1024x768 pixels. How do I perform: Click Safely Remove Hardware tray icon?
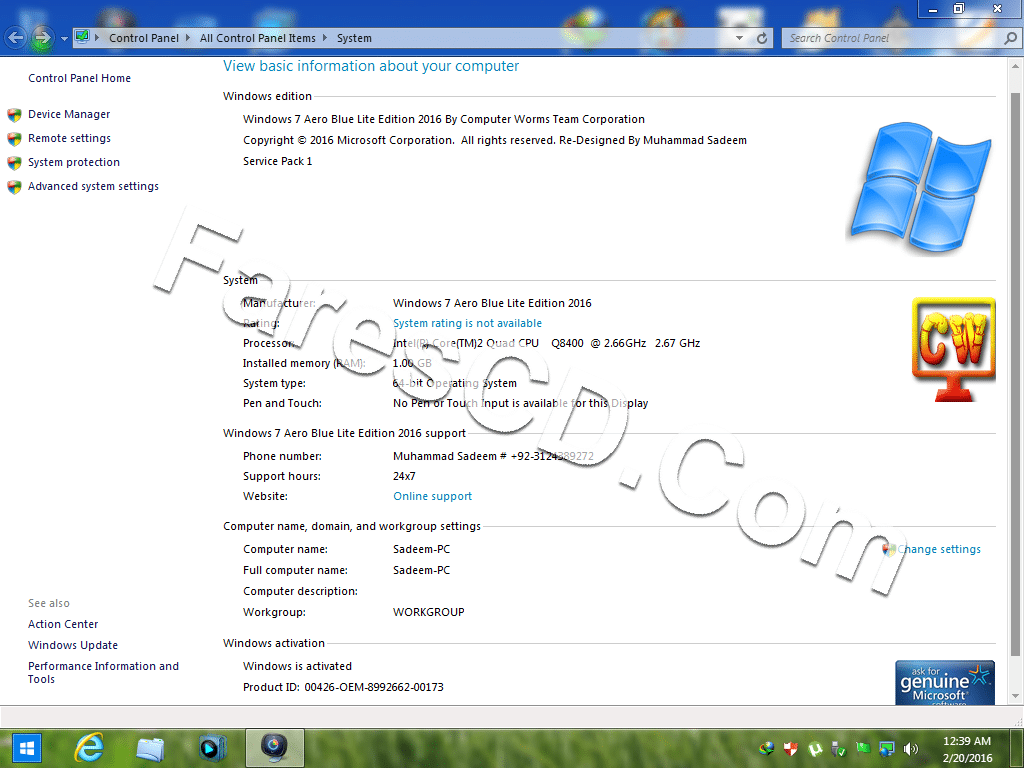[839, 748]
